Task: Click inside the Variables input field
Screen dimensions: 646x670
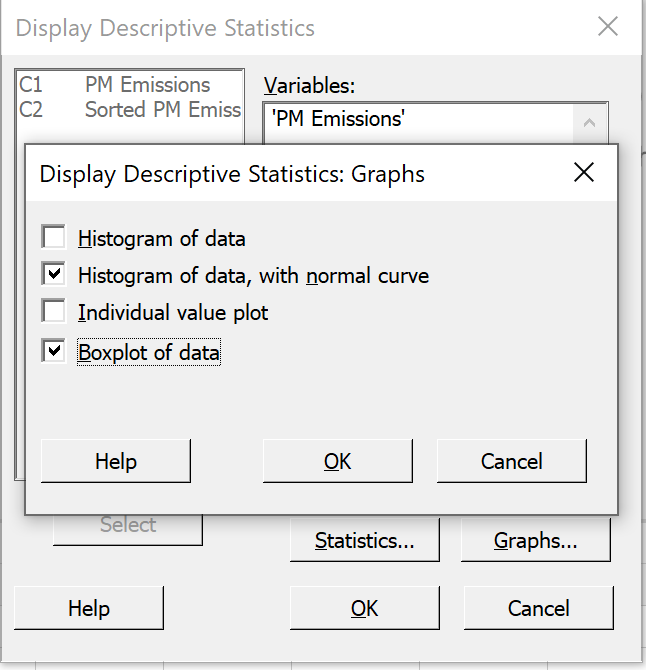Action: [419, 123]
